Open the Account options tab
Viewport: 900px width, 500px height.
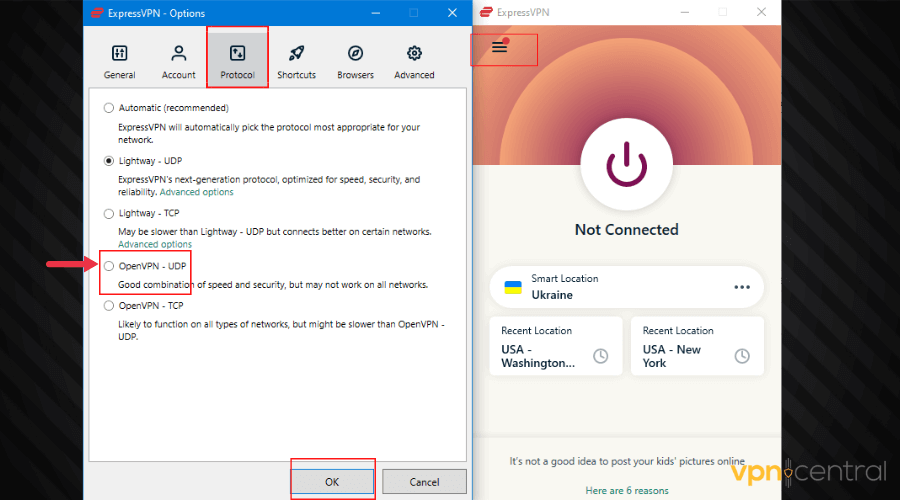click(179, 62)
